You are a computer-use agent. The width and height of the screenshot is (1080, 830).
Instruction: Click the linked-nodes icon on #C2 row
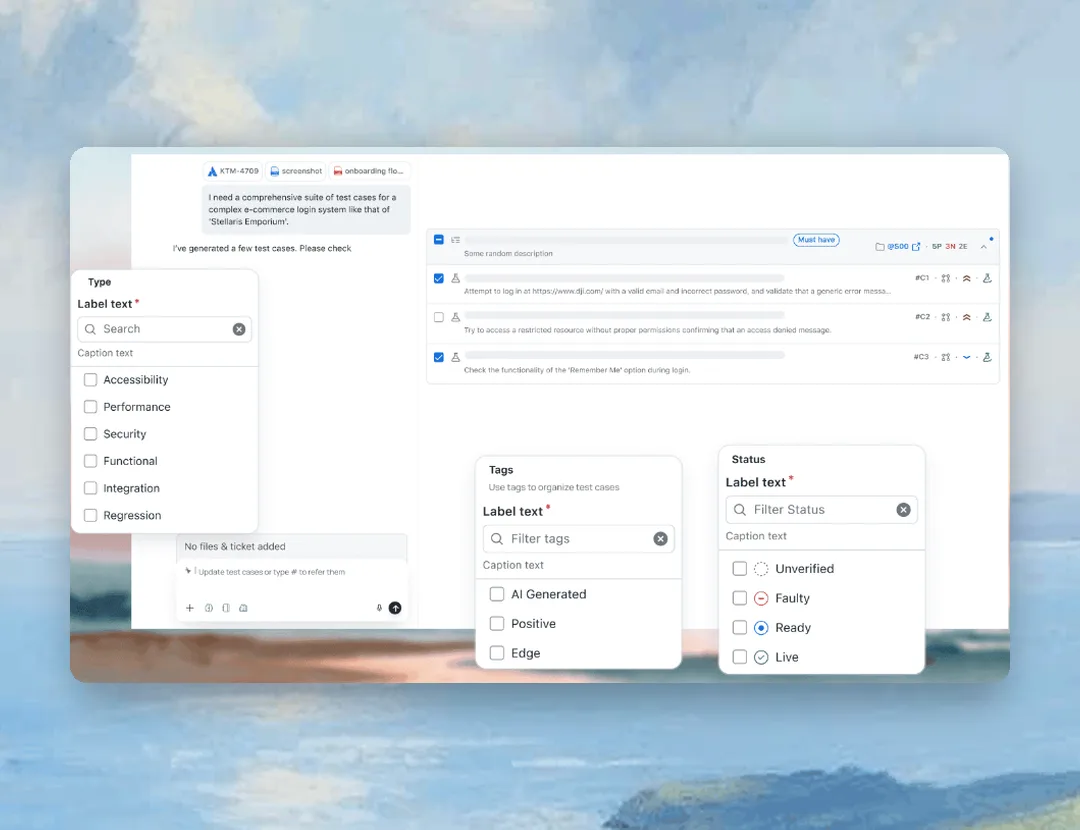(946, 318)
